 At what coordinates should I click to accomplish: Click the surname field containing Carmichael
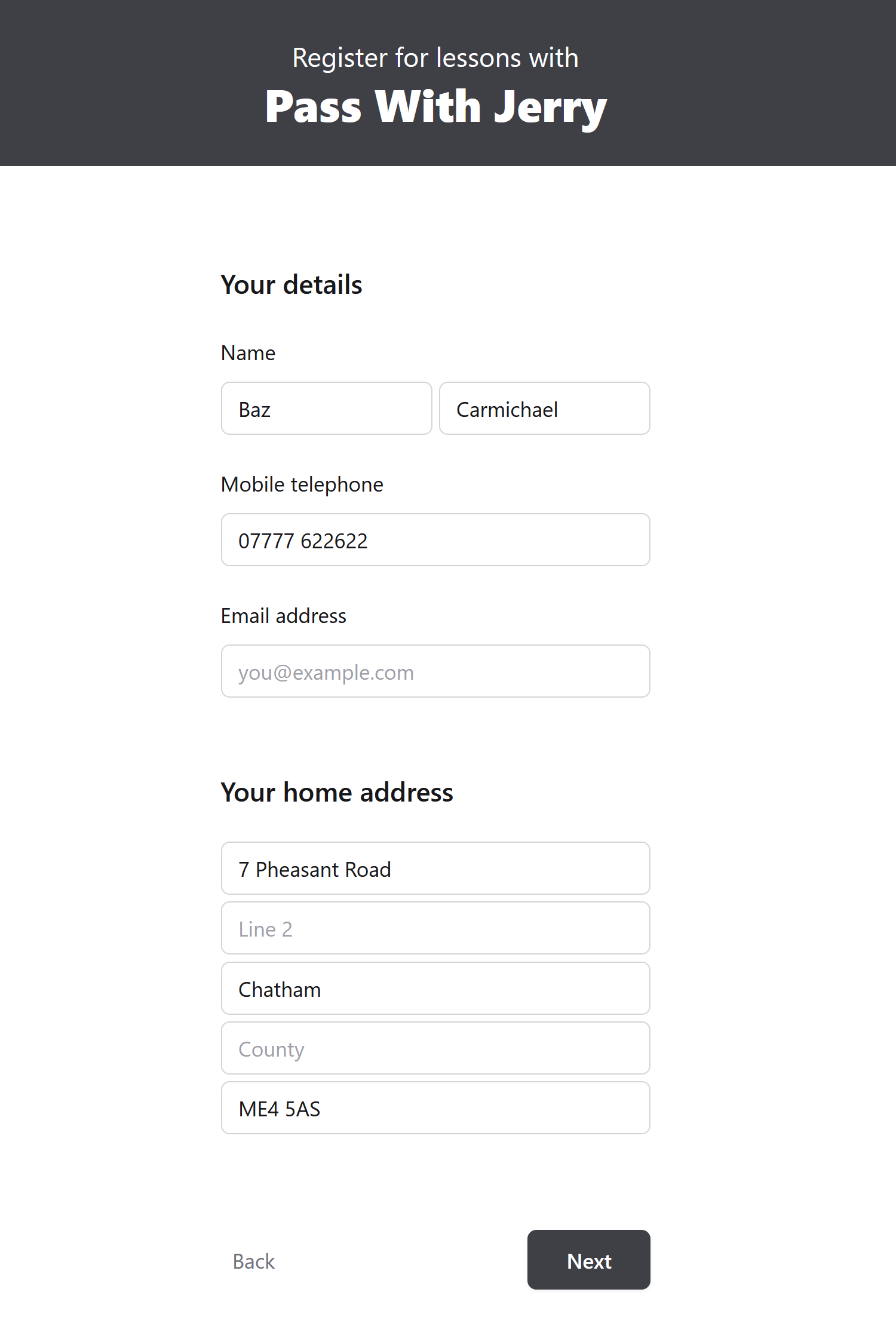pyautogui.click(x=544, y=409)
